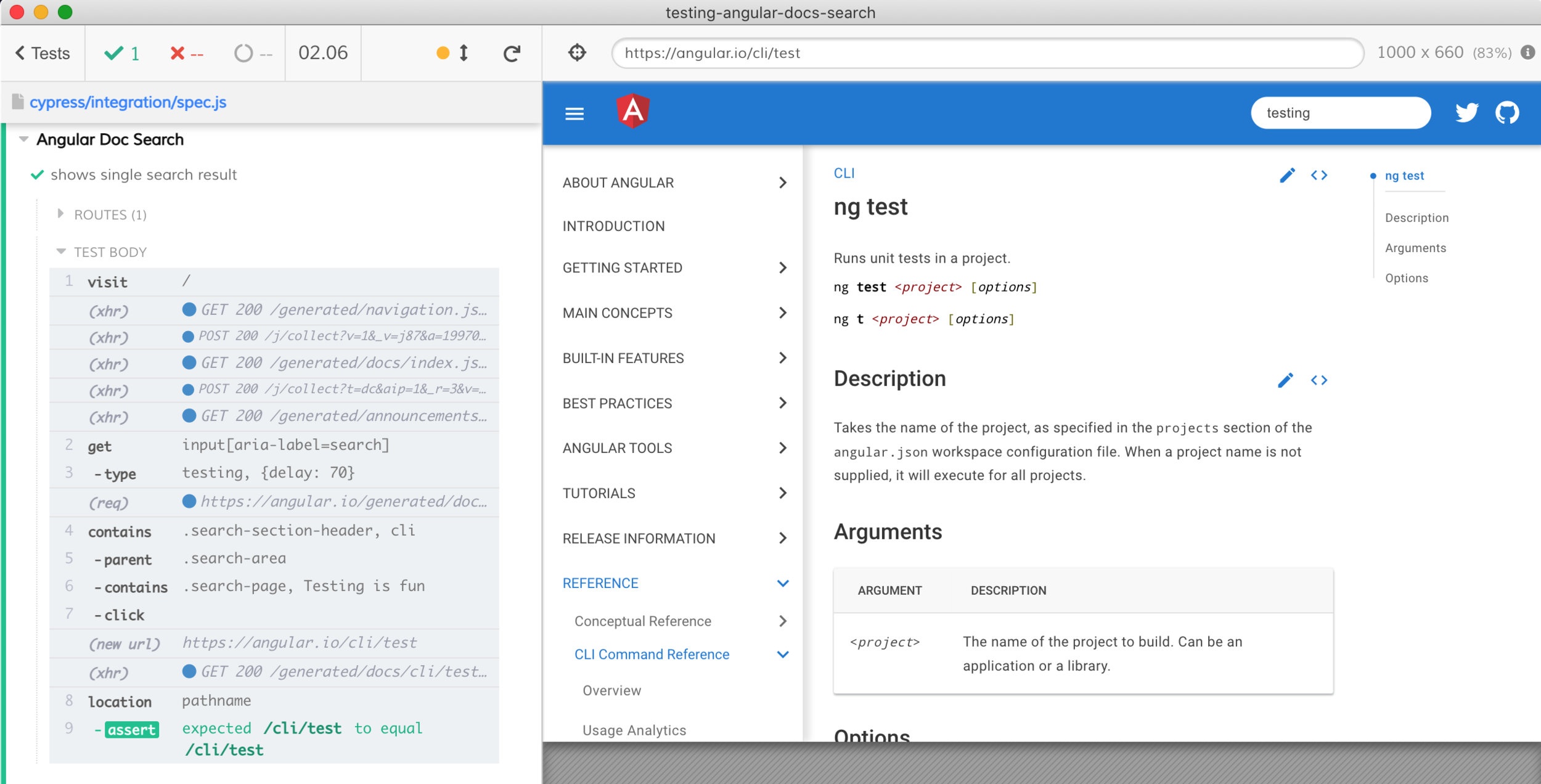The width and height of the screenshot is (1541, 784).
Task: Click the viewport info icon
Action: point(1528,52)
